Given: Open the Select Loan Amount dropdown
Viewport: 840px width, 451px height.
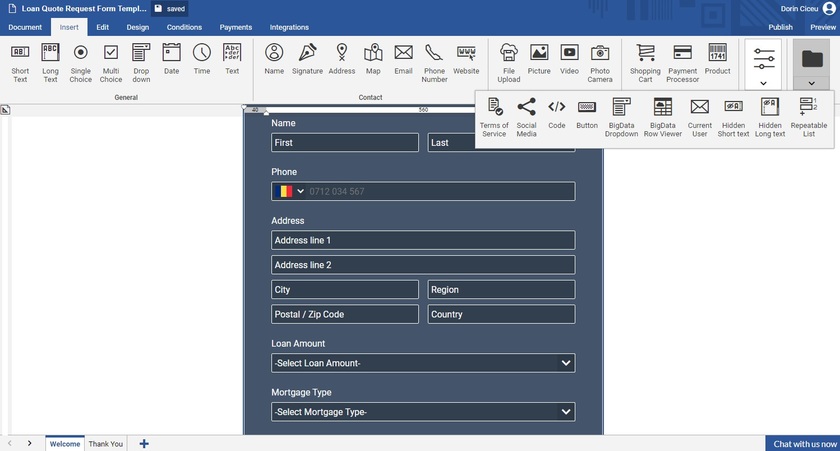Looking at the screenshot, I should coord(423,363).
